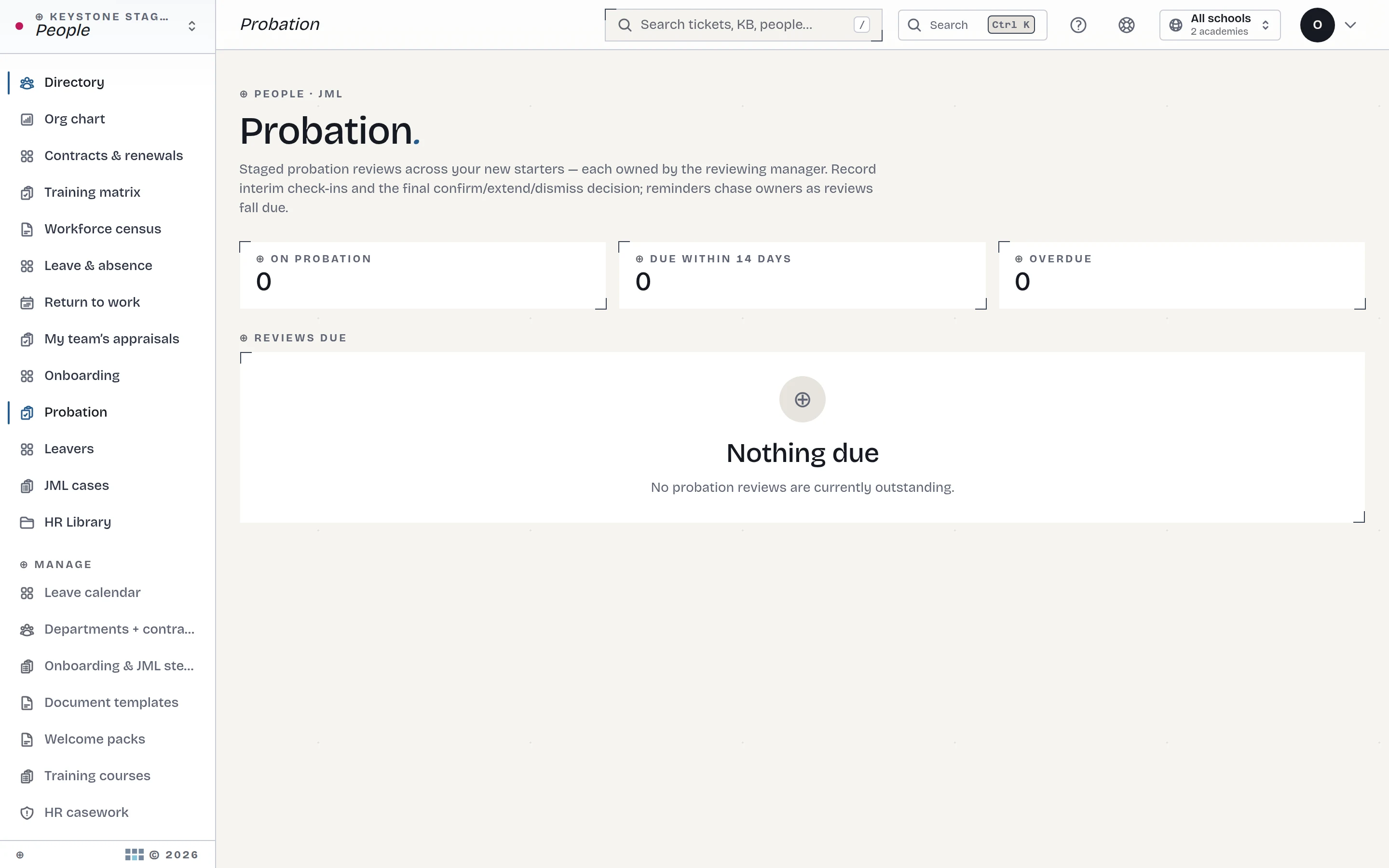Select the Probation sidebar item
This screenshot has height=868, width=1389.
(x=108, y=413)
